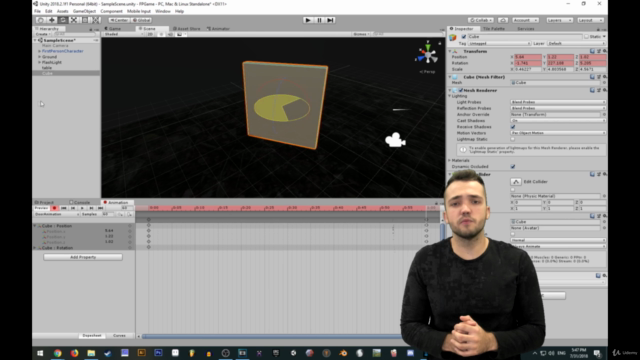
Task: Select the Scale tool in the toolbar
Action: [x=73, y=20]
